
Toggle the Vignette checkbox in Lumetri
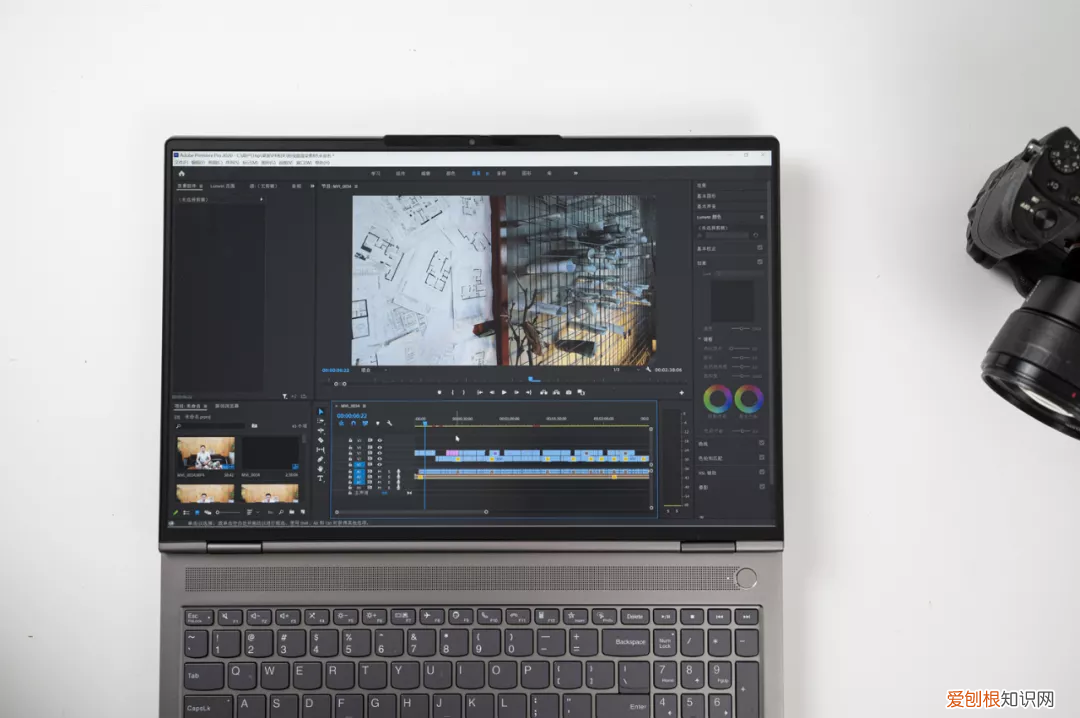761,487
